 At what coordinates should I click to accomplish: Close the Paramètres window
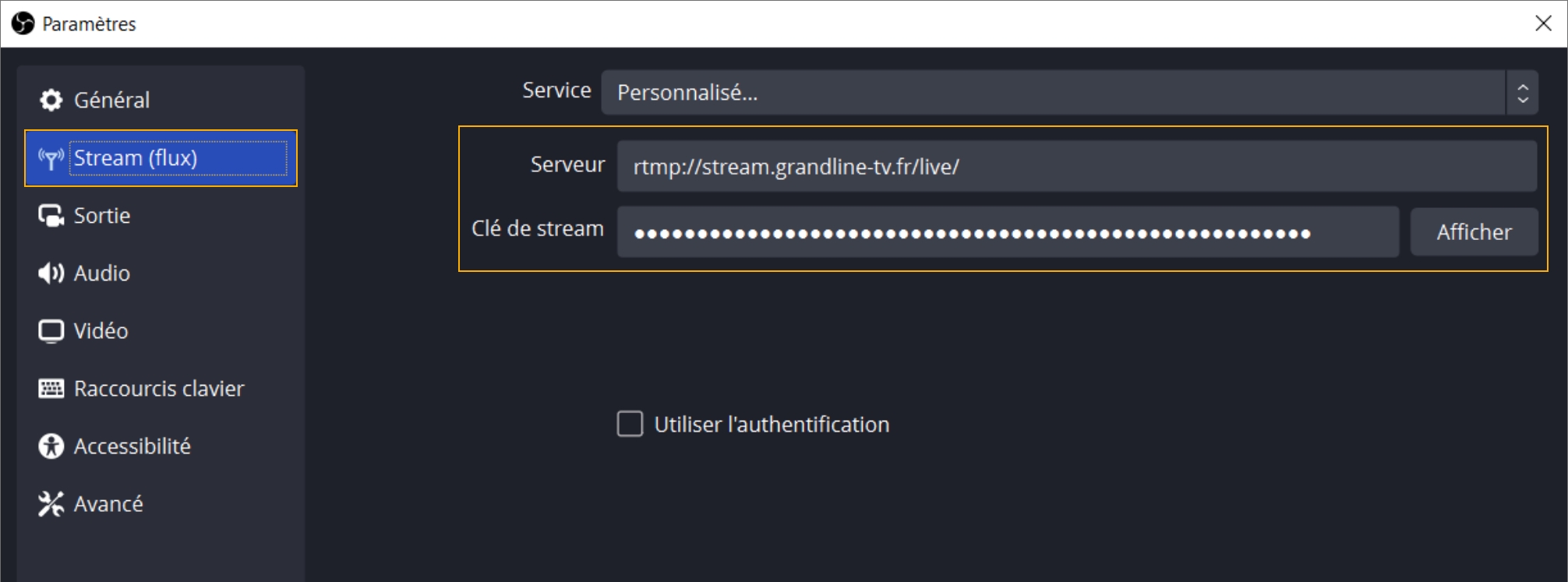coord(1543,23)
